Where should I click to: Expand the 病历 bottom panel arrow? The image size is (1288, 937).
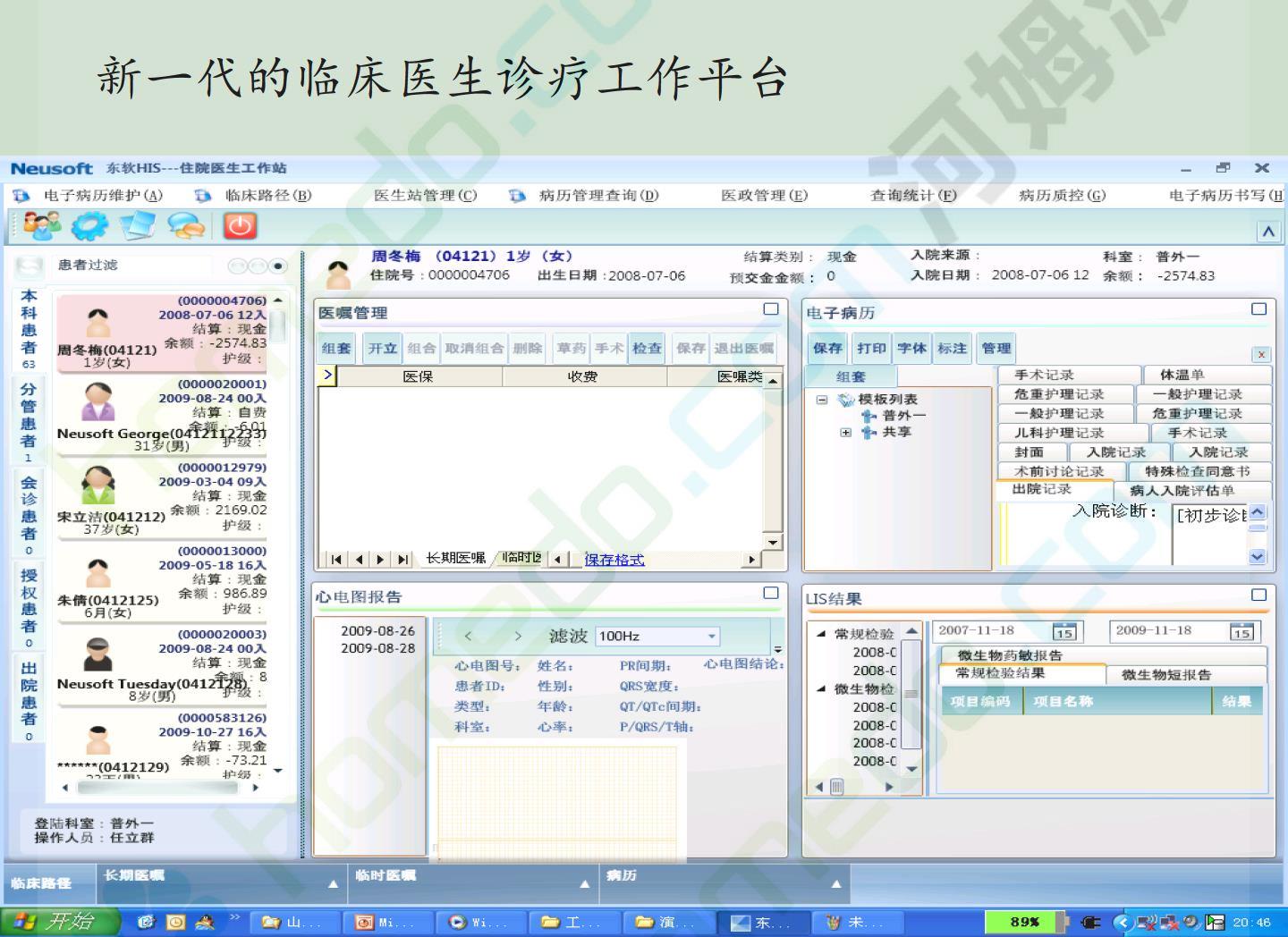point(836,884)
